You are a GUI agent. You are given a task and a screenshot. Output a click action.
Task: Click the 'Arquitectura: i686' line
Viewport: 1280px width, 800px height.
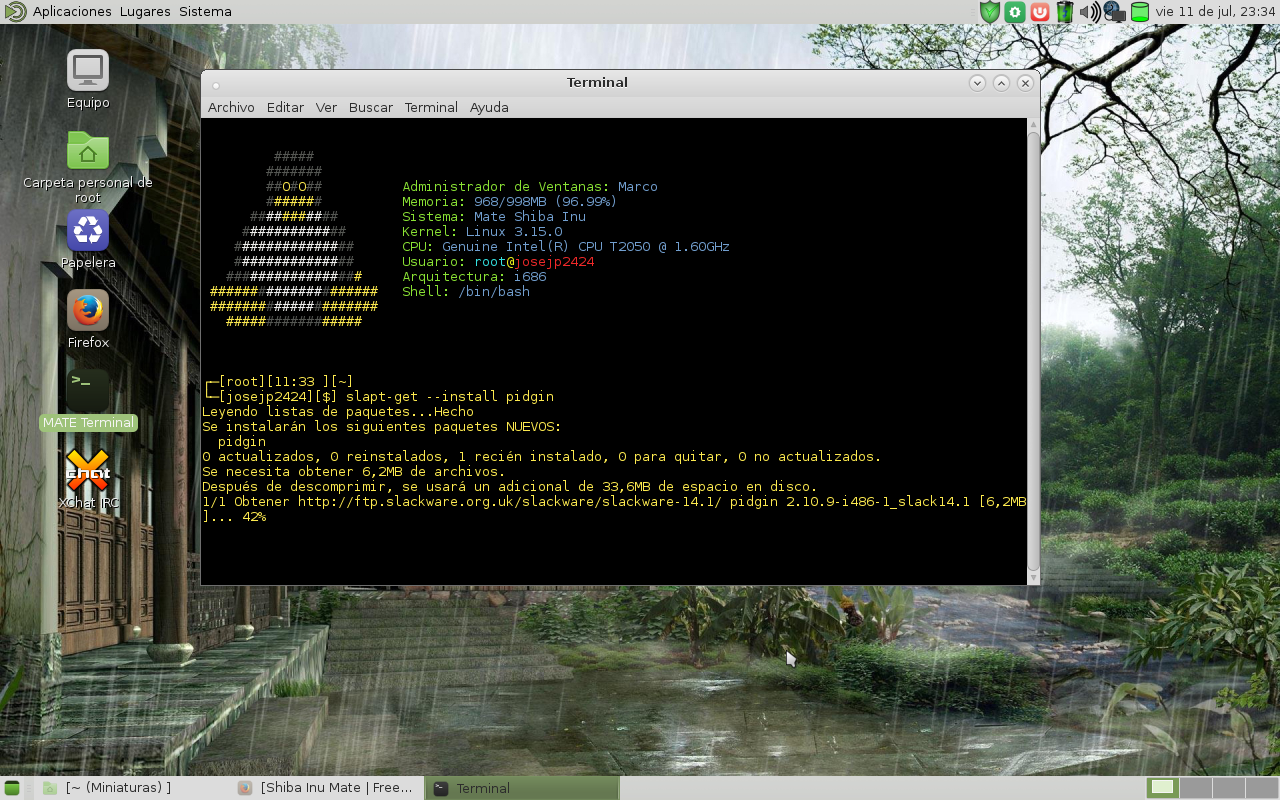[474, 277]
